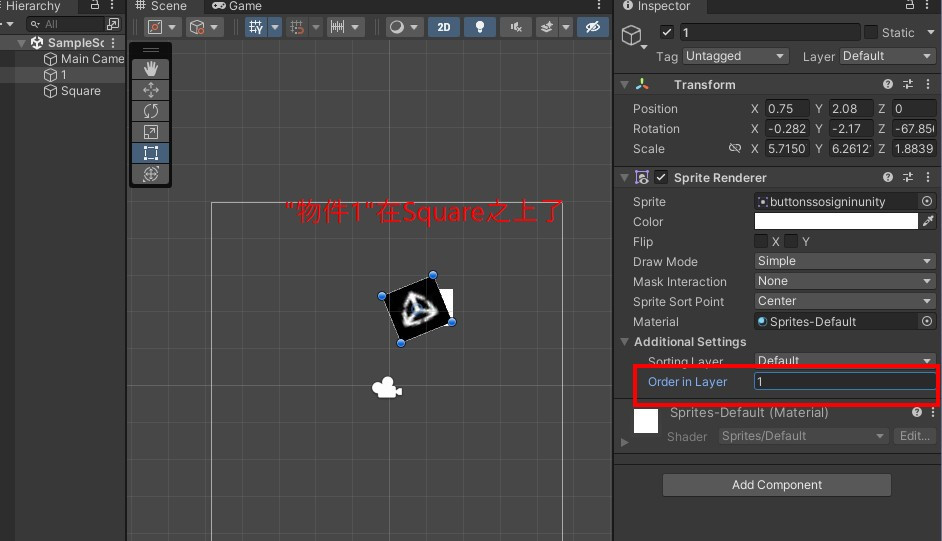
Task: Open SampleScene context menu dots
Action: coord(113,43)
